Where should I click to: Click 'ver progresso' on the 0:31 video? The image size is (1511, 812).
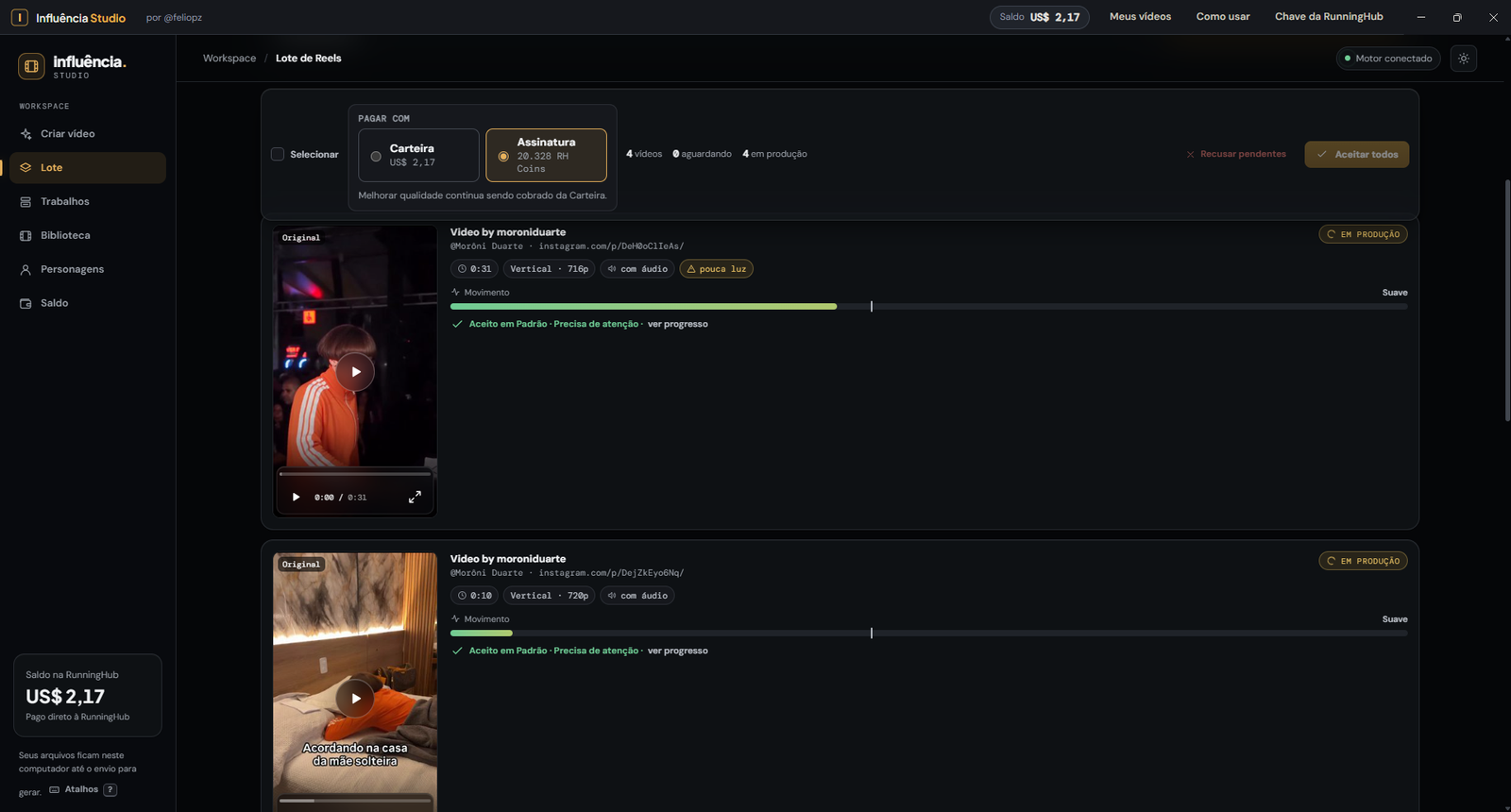click(x=677, y=324)
